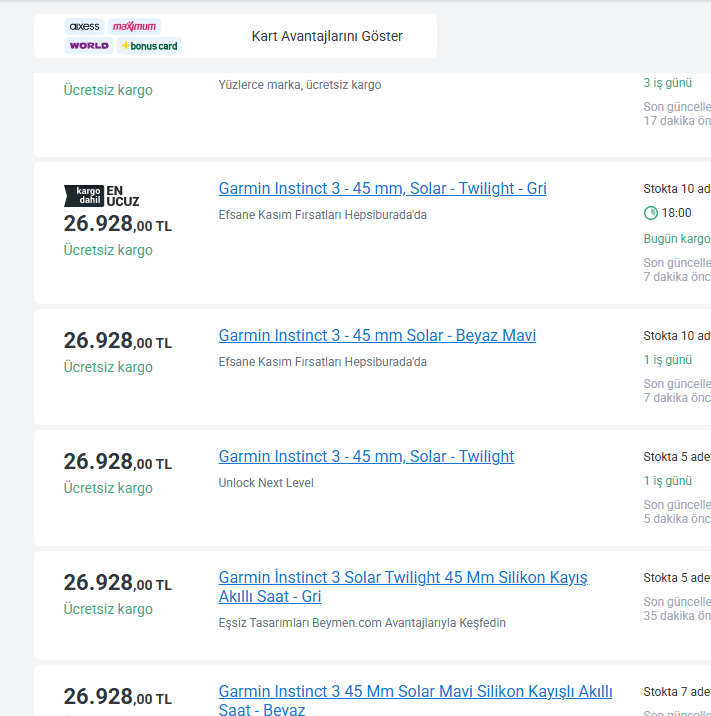
Task: Click 'Ücretsiz kargo' under Beymen offer price
Action: [108, 609]
